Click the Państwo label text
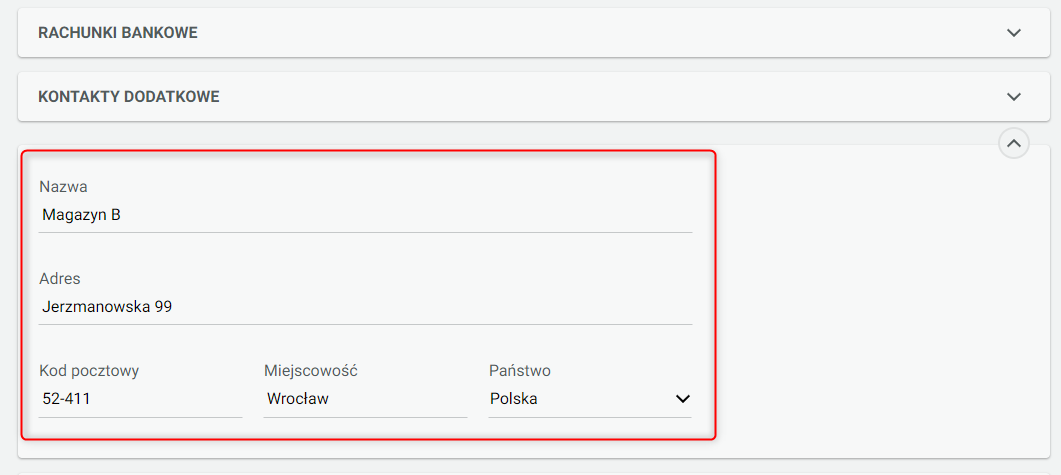Screen dimensions: 1061x475 click(520, 371)
